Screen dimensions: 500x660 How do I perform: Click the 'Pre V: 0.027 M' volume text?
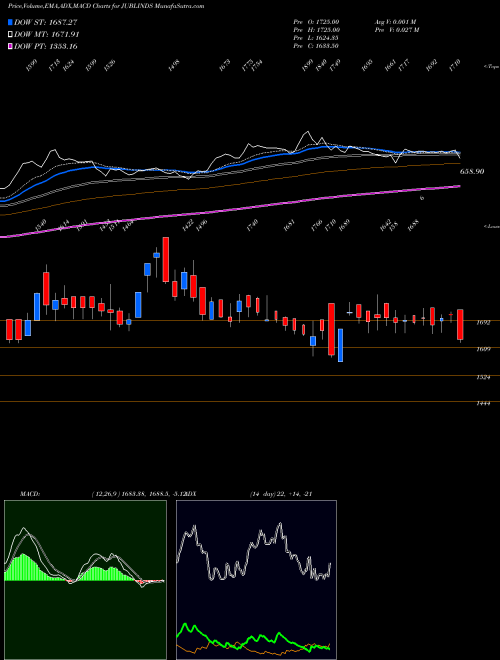(x=396, y=30)
